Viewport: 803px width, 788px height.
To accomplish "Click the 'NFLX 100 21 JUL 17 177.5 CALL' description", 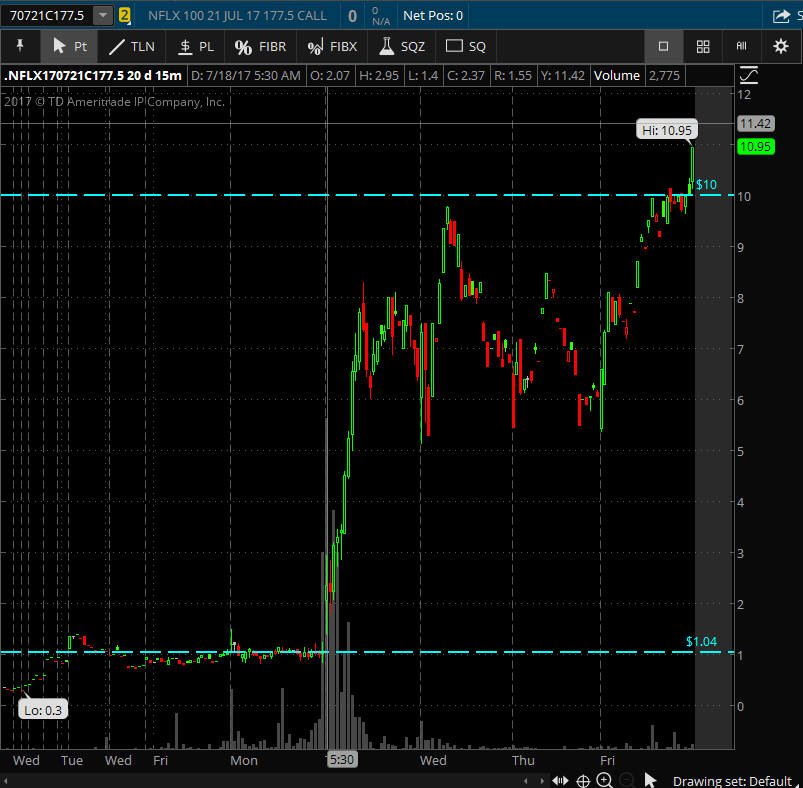I will 237,15.
